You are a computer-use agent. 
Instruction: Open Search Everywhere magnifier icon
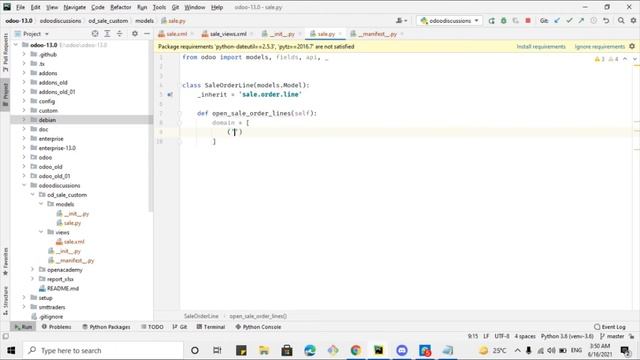(621, 20)
